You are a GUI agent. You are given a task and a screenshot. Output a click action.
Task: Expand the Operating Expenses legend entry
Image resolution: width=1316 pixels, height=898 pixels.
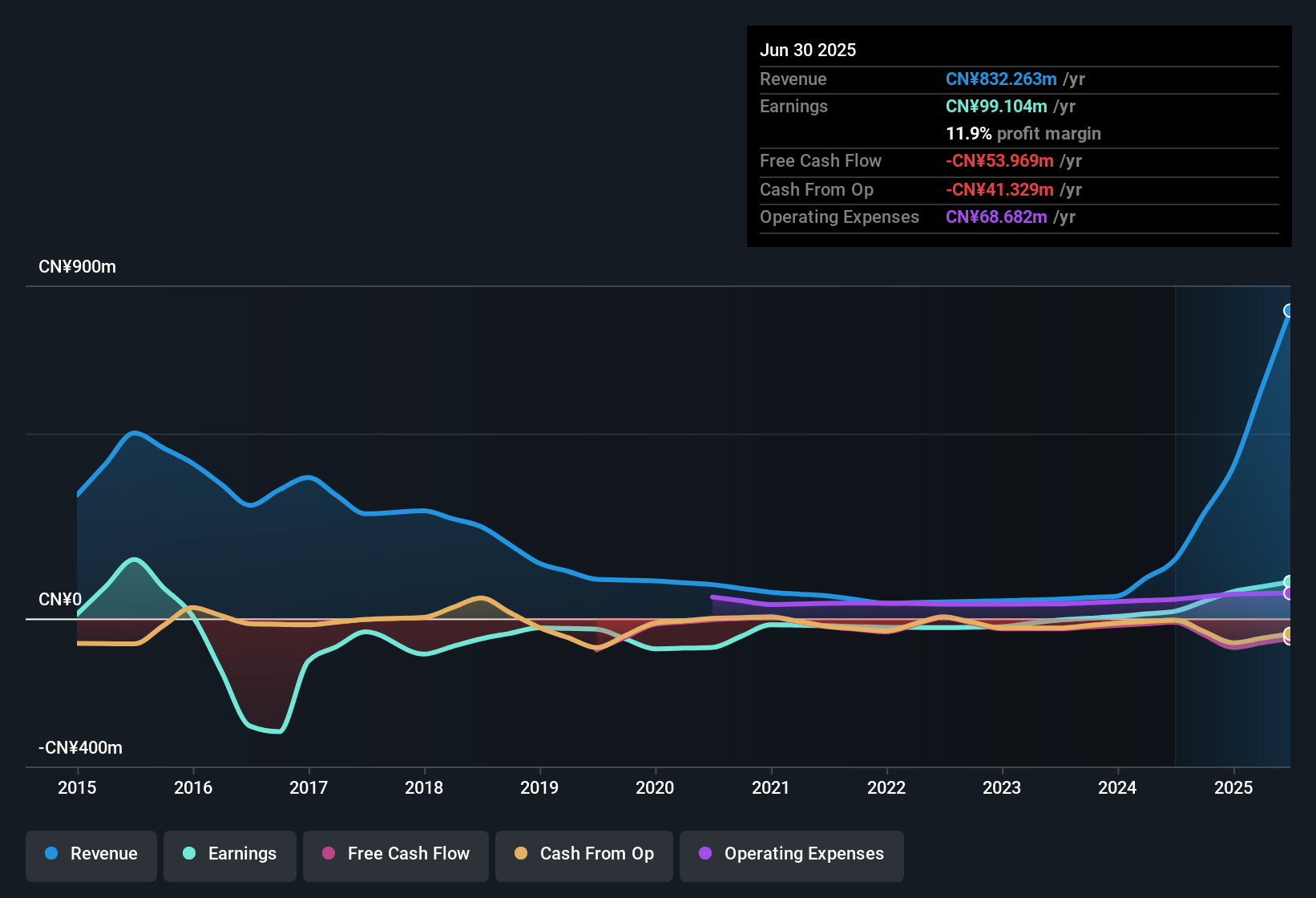[791, 854]
